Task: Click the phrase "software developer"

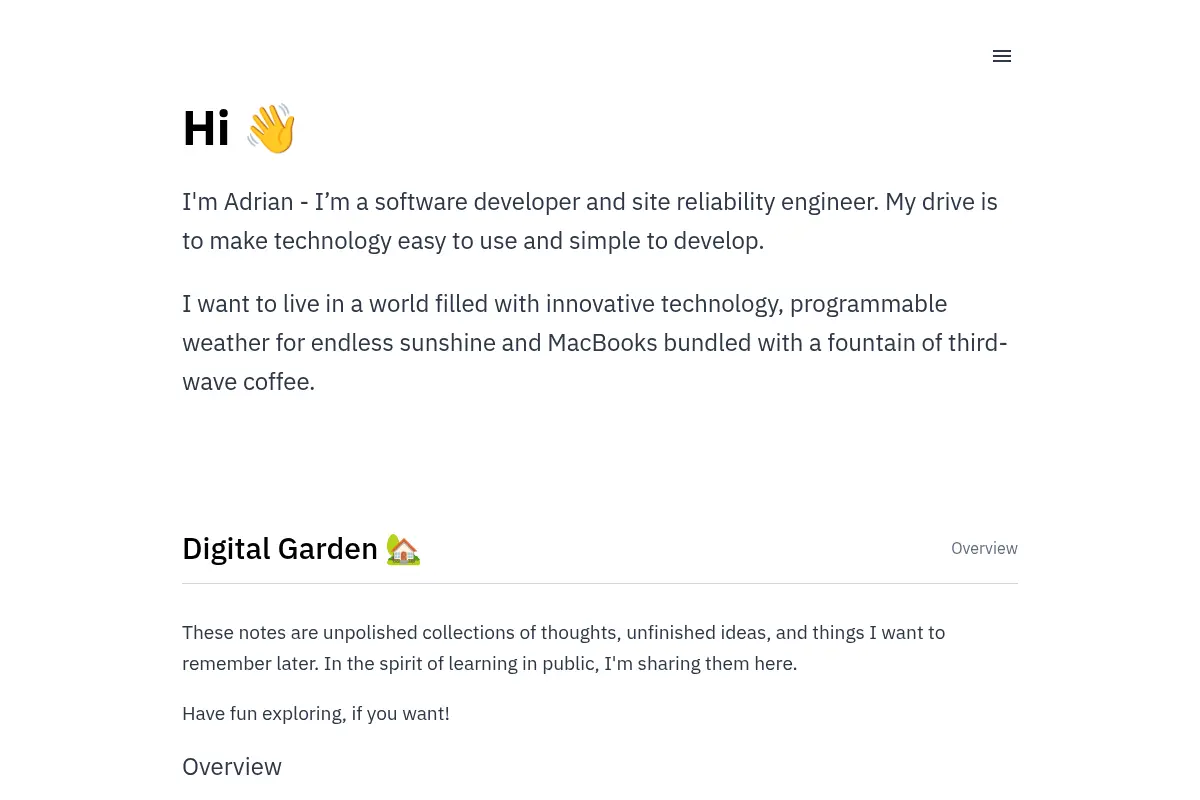Action: point(477,202)
